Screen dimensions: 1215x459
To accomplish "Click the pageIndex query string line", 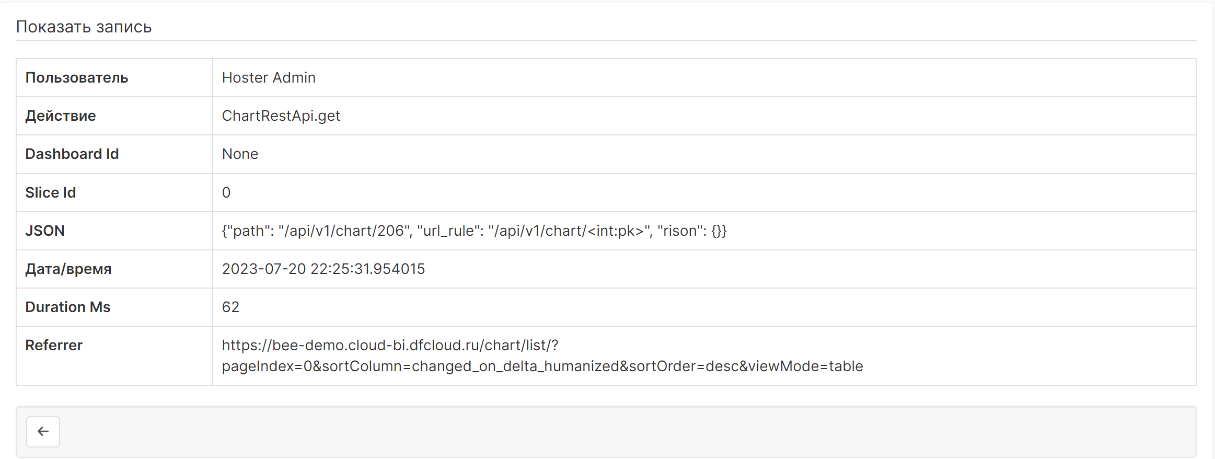I will point(542,366).
